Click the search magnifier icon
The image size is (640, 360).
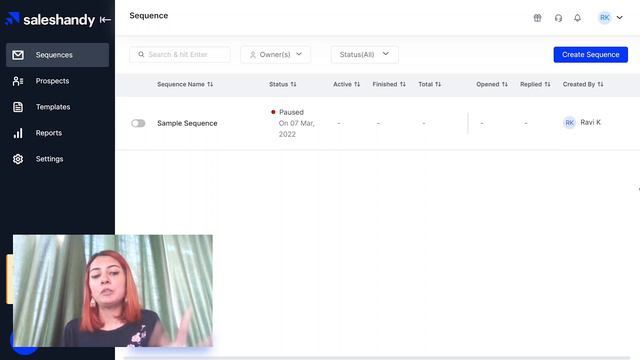click(141, 54)
